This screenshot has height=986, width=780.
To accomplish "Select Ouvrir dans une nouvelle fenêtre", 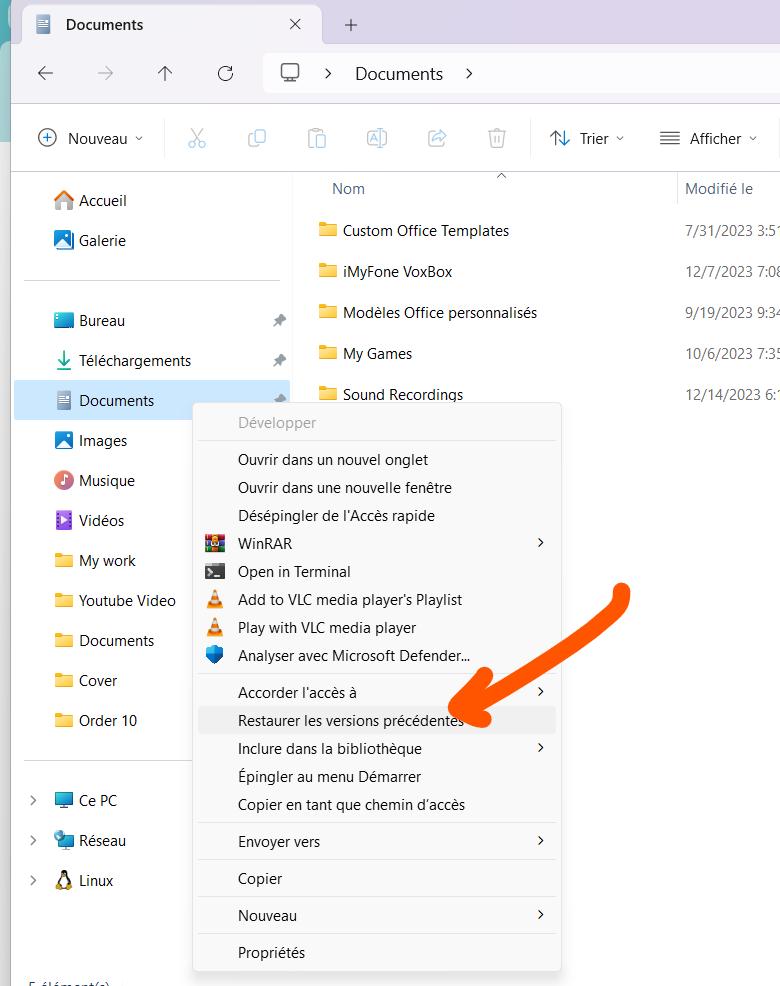I will point(377,488).
